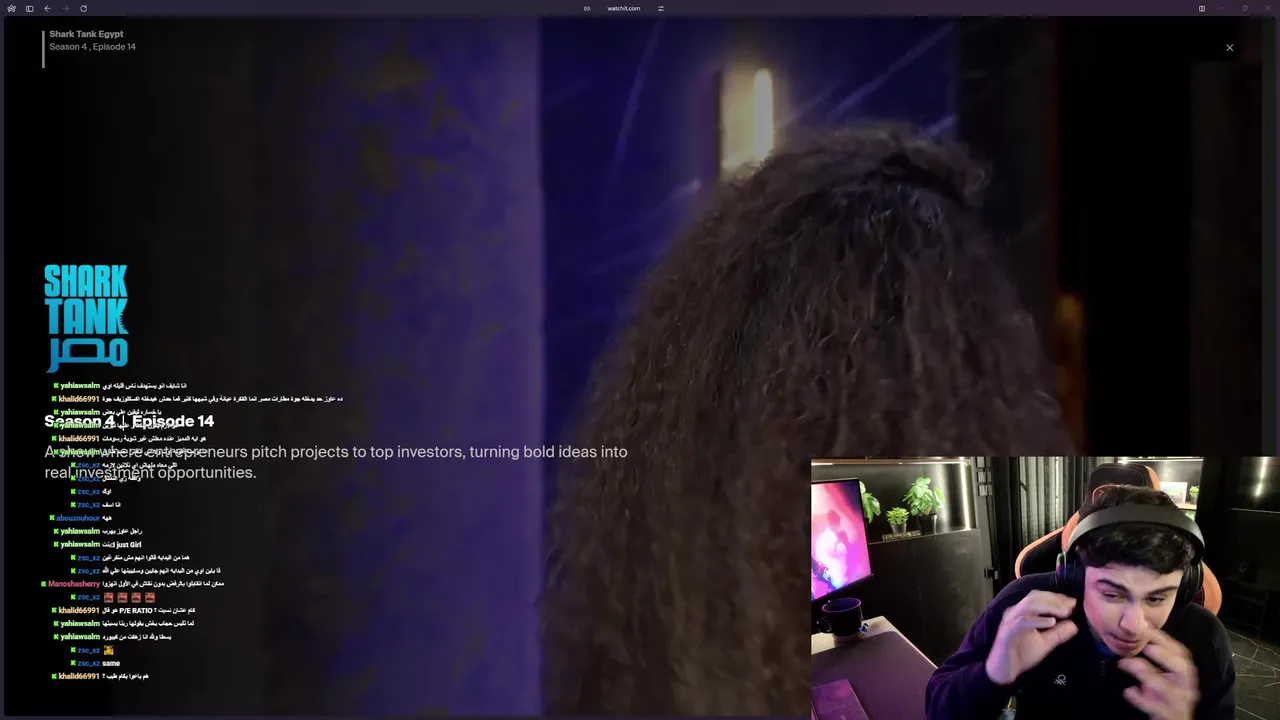The image size is (1280, 720).
Task: Open the split view icon near the window controls
Action: (1202, 8)
